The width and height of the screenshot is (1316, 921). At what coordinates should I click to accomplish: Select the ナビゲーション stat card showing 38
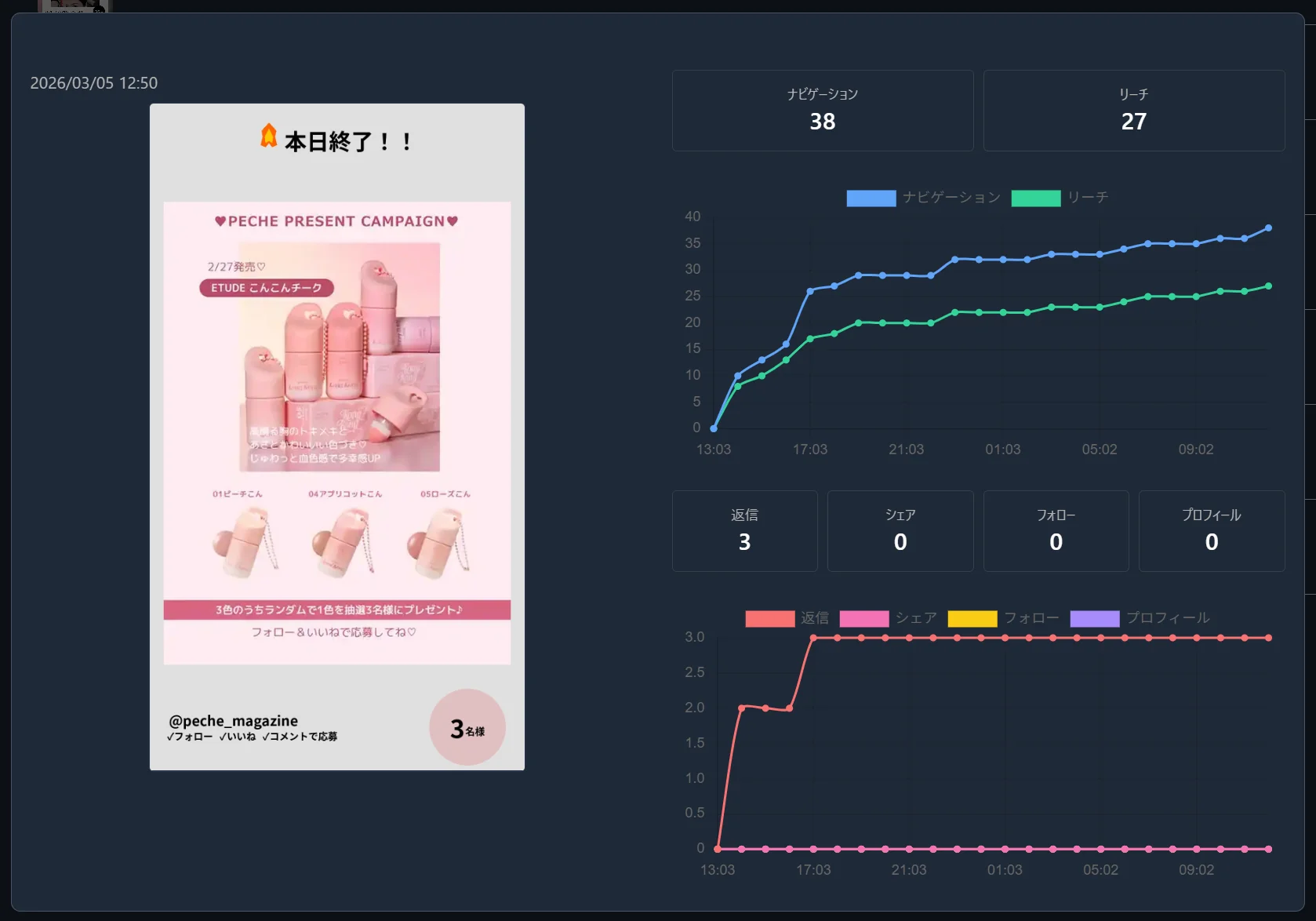(x=823, y=111)
